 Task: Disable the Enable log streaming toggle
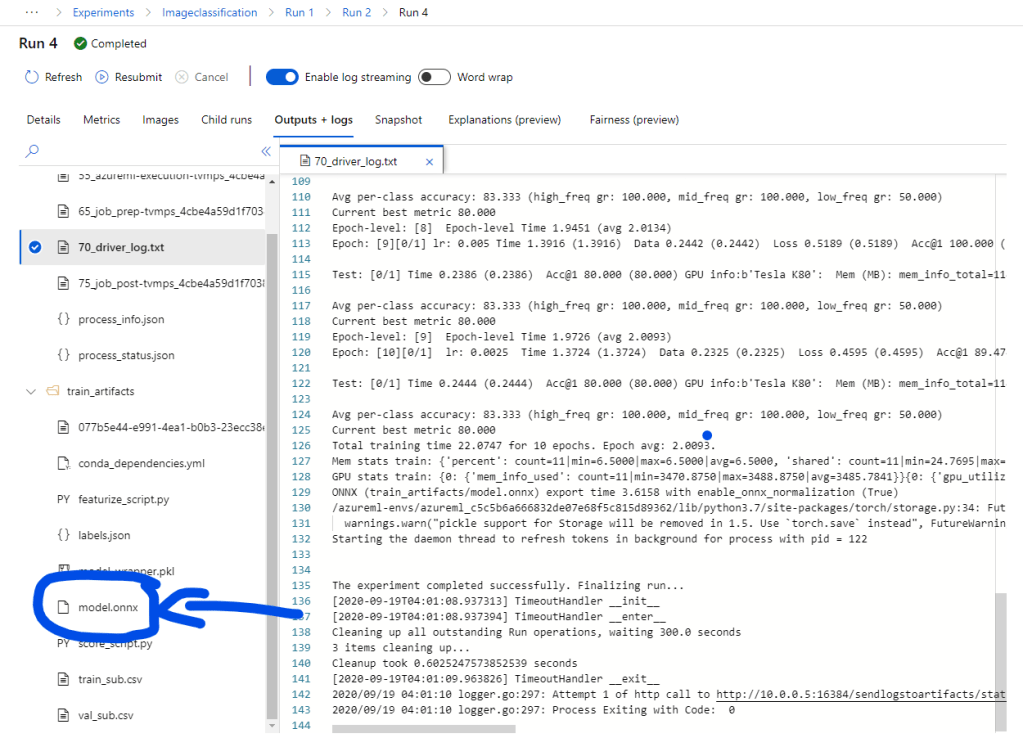click(x=282, y=77)
